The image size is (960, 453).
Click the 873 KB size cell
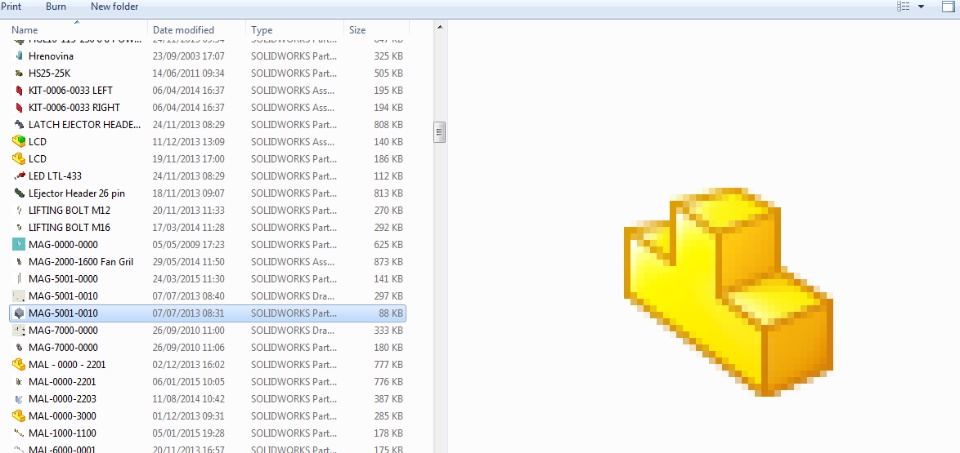pos(388,261)
